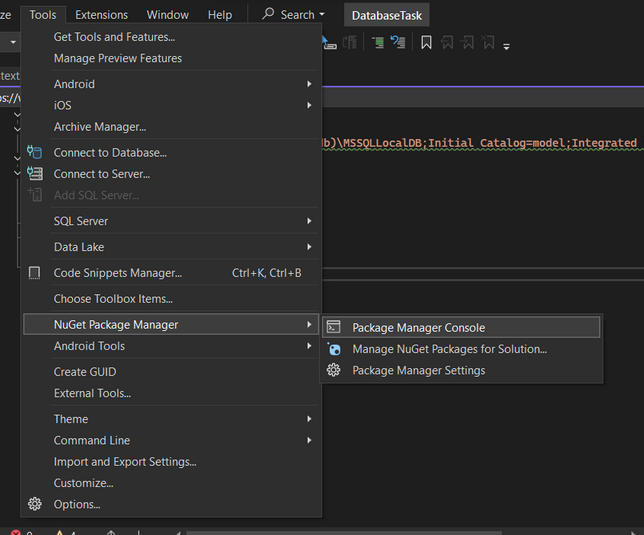644x535 pixels.
Task: Open the toolbar overflow options dropdown
Action: [x=507, y=46]
